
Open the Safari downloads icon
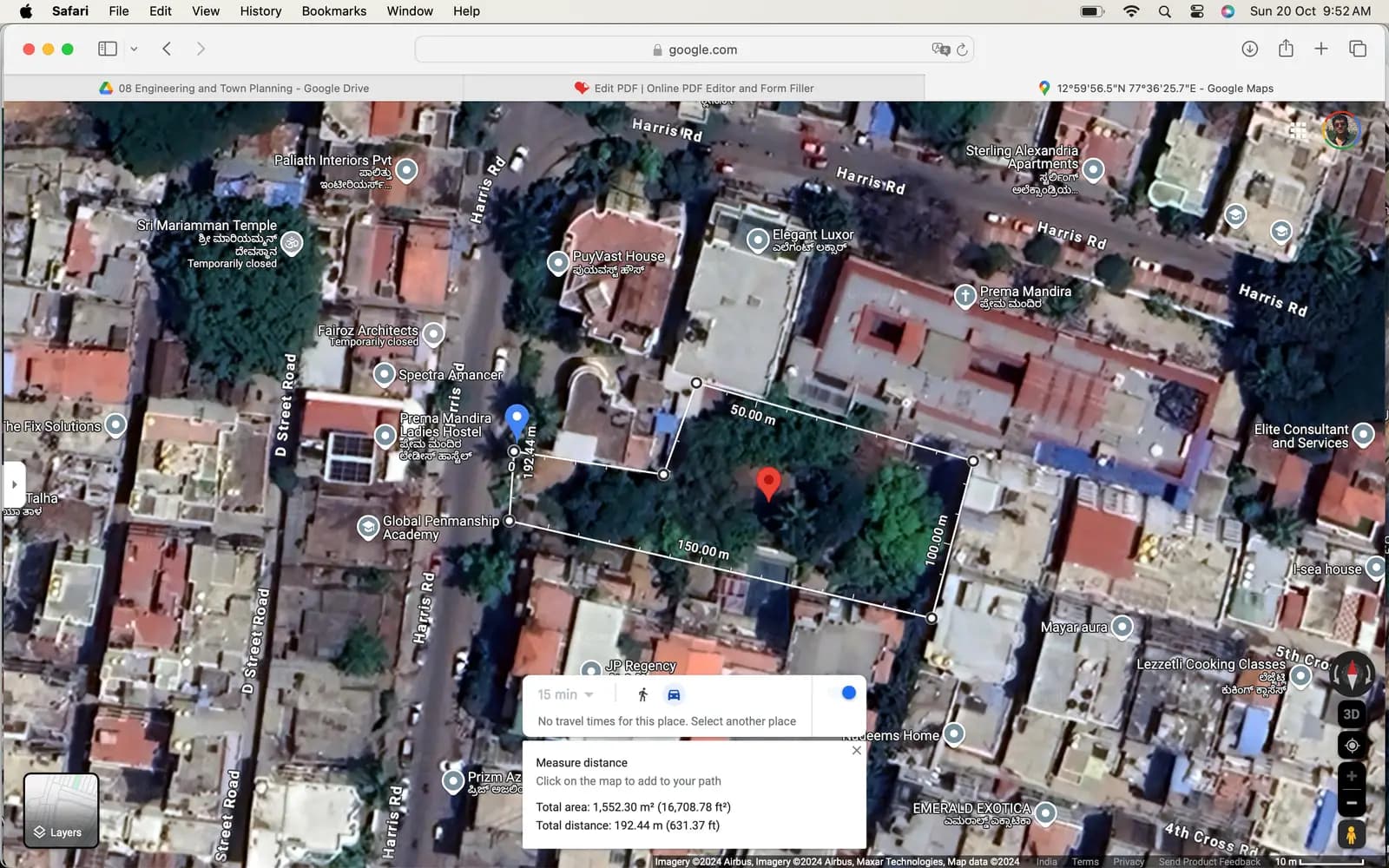click(1249, 49)
